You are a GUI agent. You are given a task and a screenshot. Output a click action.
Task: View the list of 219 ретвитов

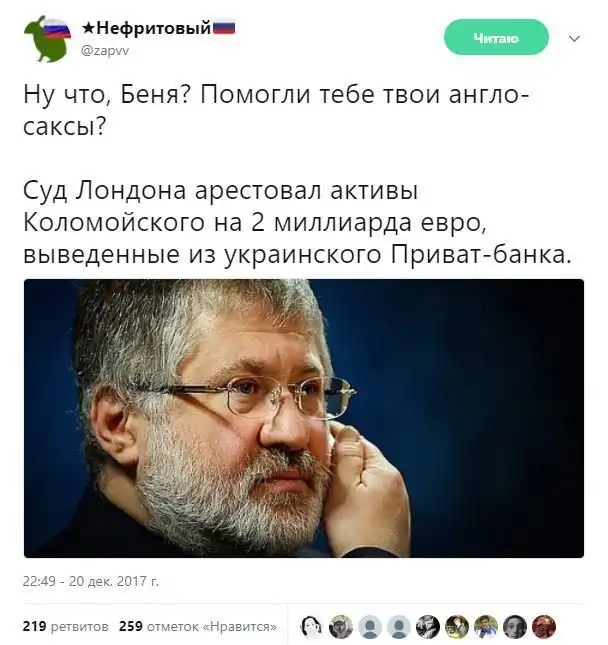[66, 626]
